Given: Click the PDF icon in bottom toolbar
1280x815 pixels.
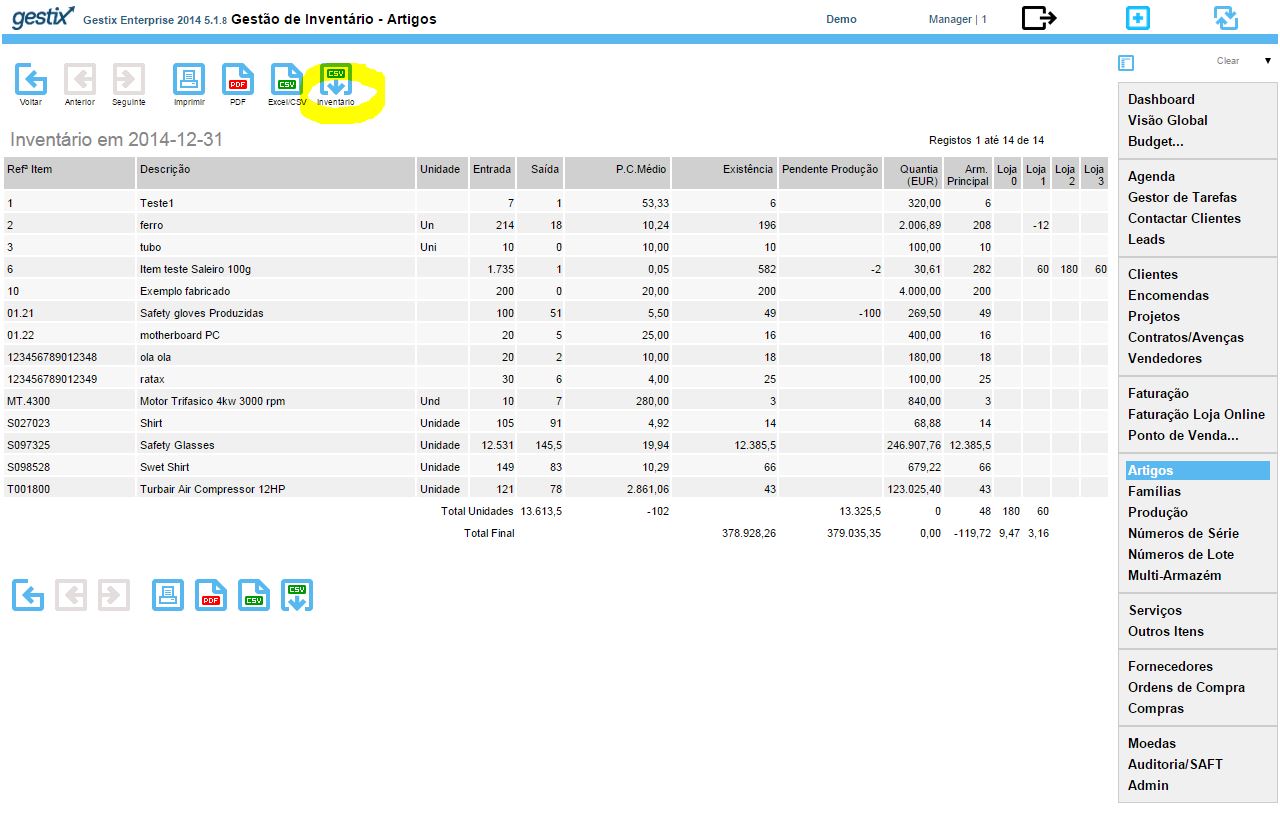Looking at the screenshot, I should (211, 595).
